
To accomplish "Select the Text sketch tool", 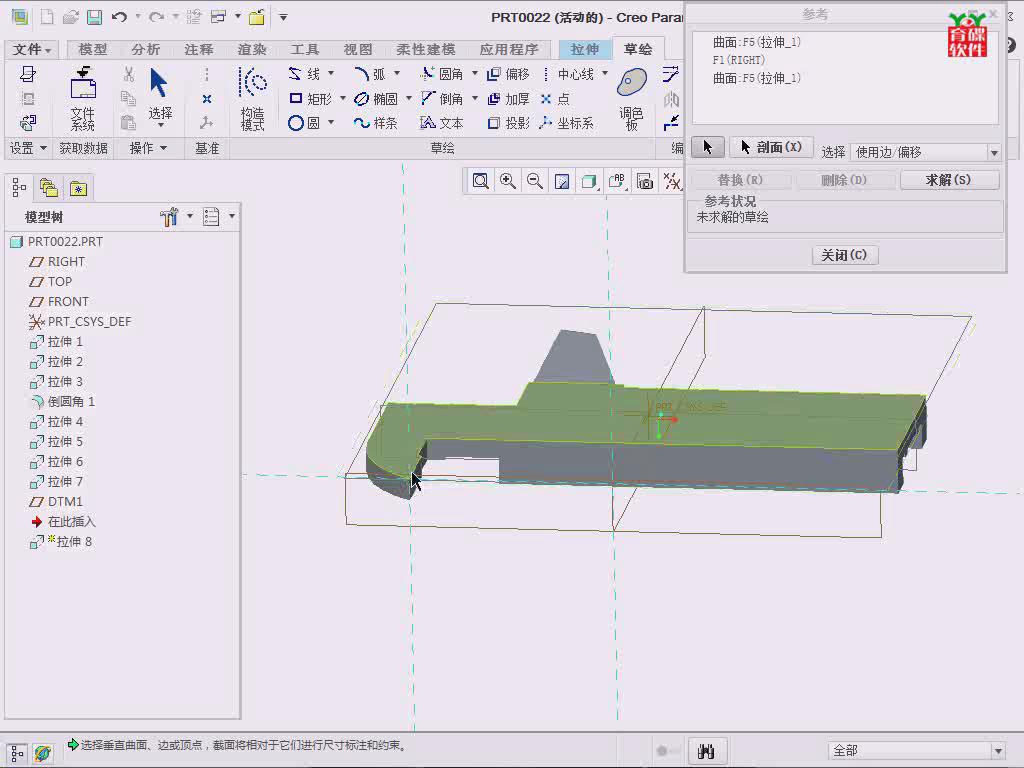I will point(442,123).
